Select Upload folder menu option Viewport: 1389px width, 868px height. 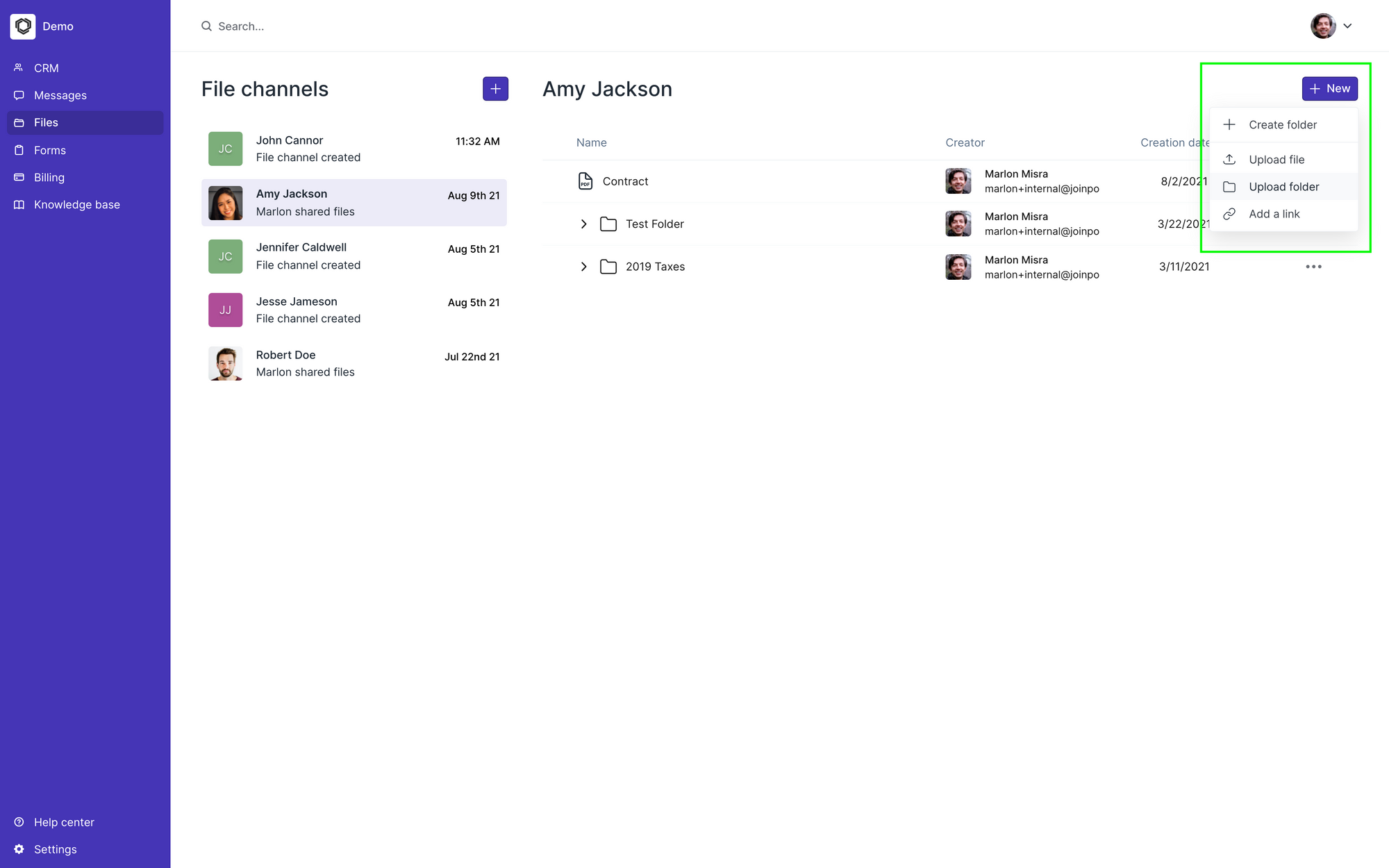tap(1283, 187)
